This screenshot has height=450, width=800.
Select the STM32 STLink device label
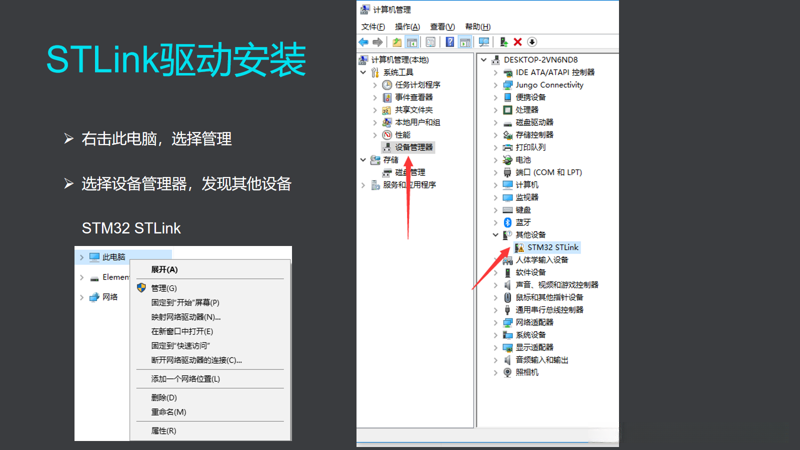pos(553,247)
